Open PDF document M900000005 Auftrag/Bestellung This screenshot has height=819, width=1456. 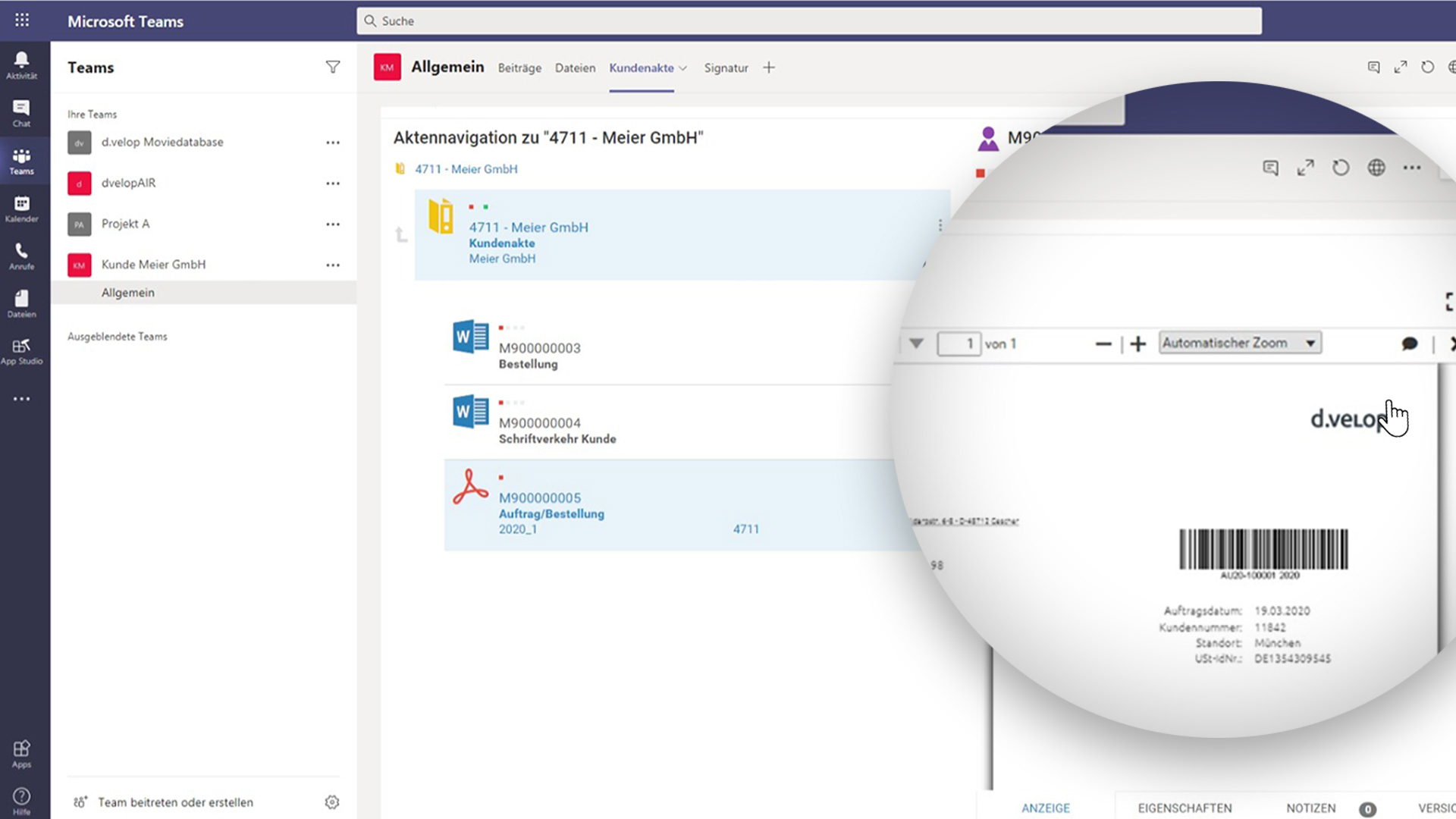(x=677, y=505)
